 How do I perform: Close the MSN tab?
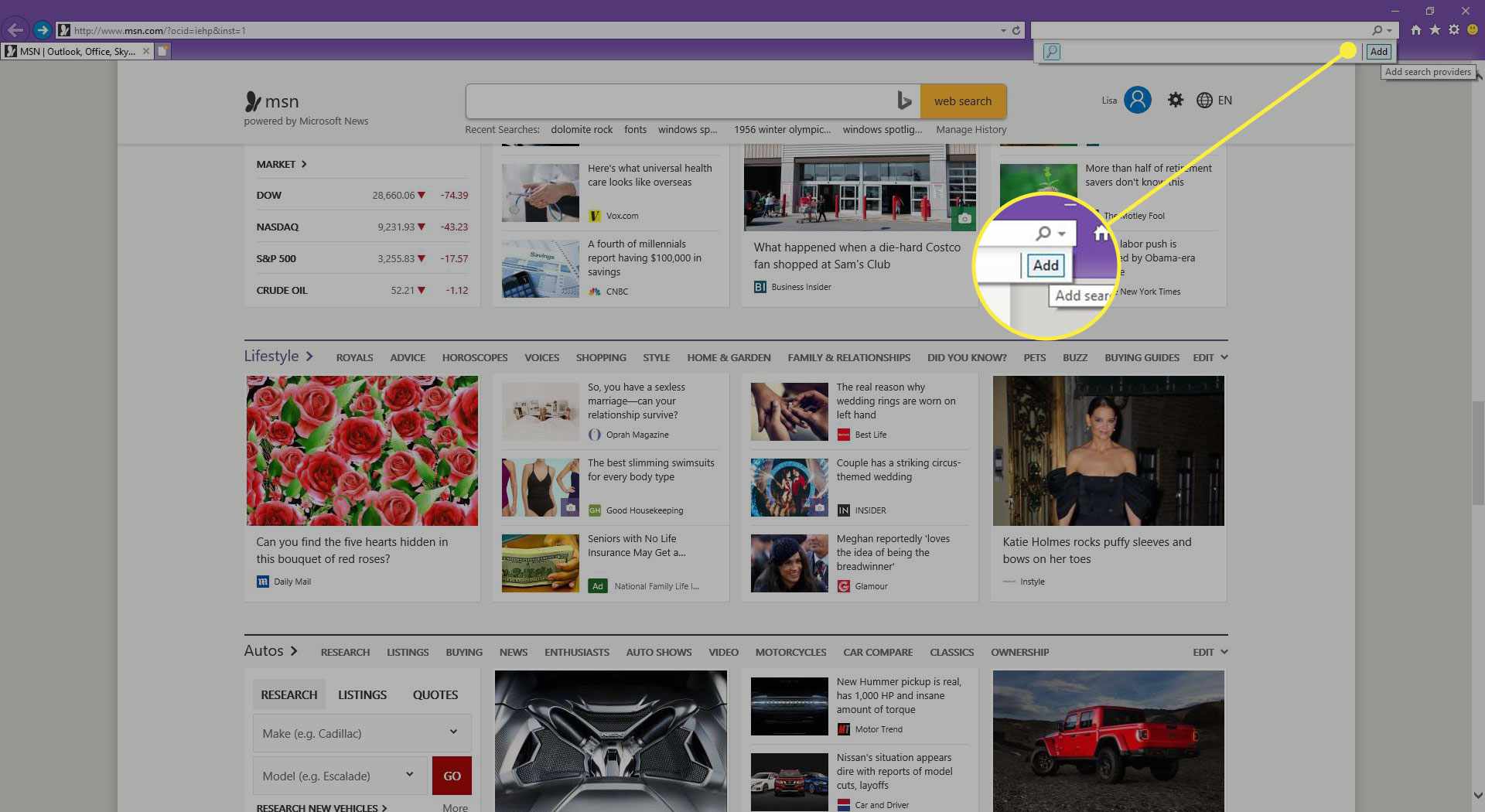(x=146, y=51)
